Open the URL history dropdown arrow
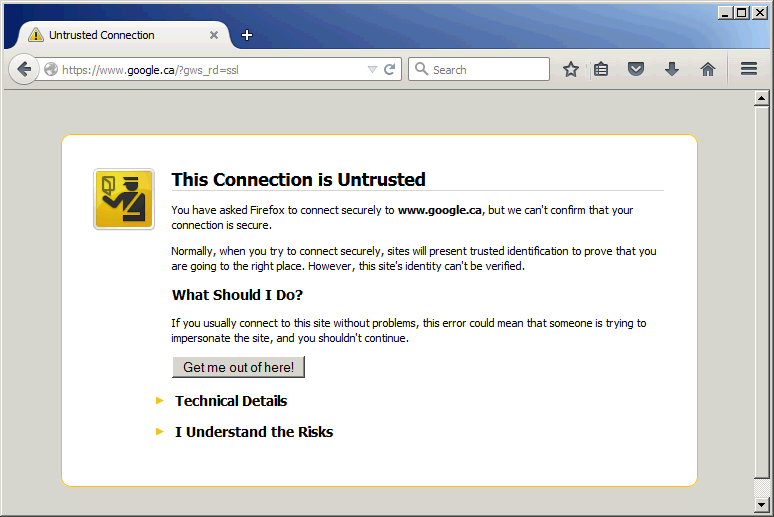Screen dimensions: 774x517 coord(372,70)
